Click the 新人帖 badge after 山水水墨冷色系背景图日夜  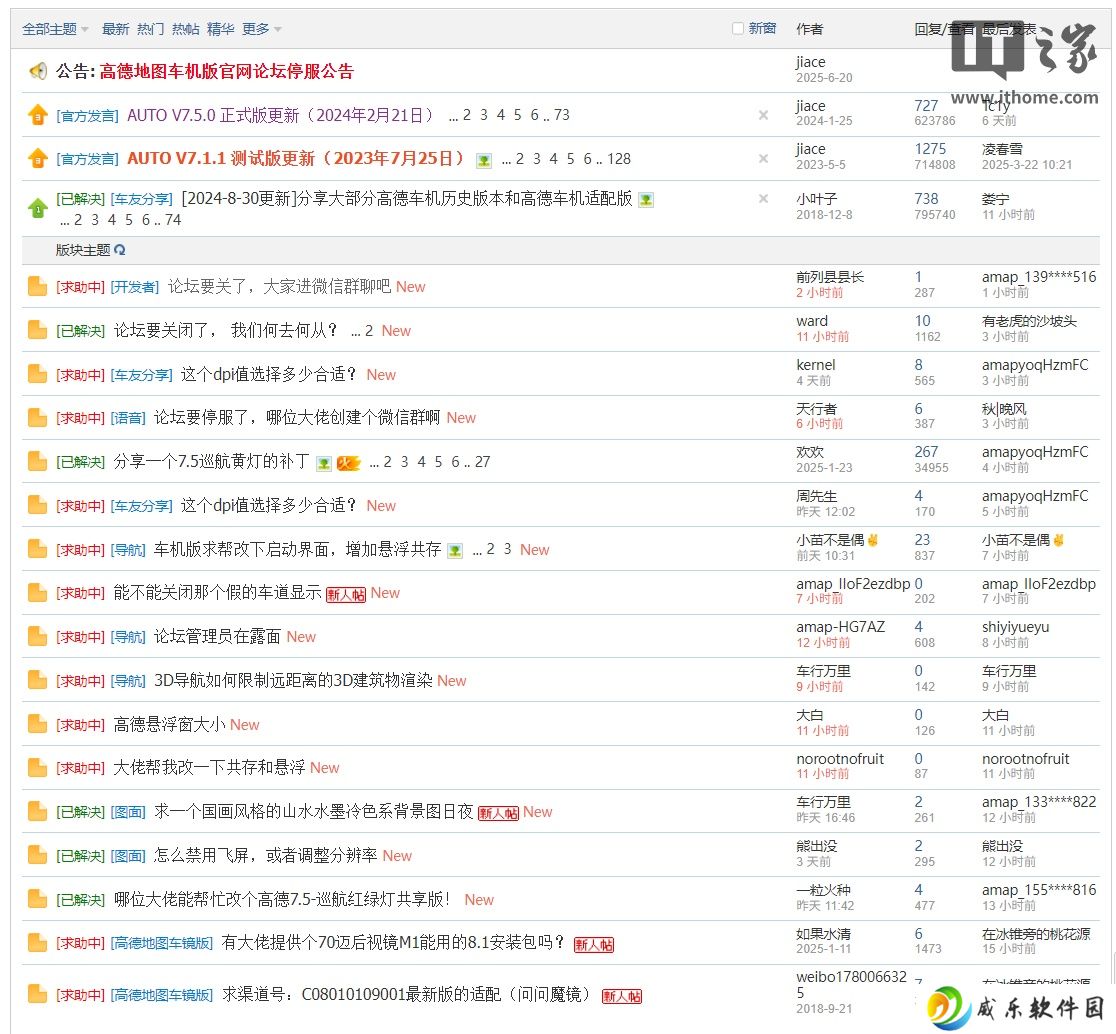[x=498, y=813]
